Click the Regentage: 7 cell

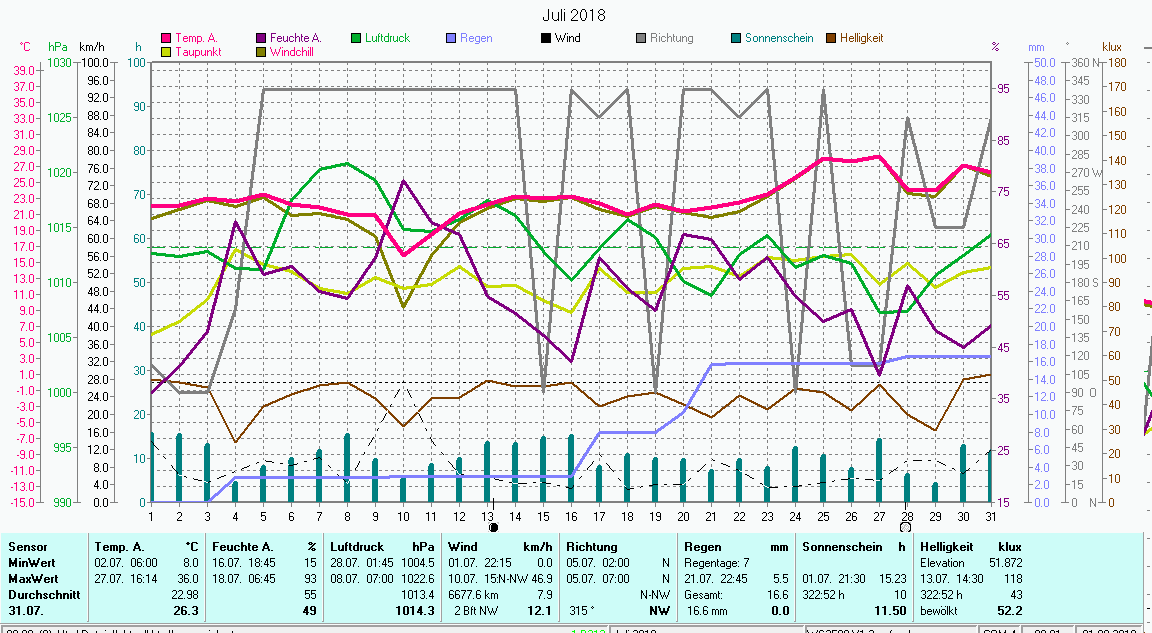(711, 563)
